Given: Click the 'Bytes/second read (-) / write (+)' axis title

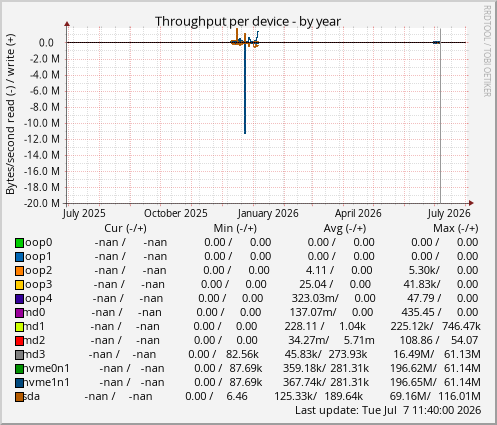Looking at the screenshot, I should (10, 114).
